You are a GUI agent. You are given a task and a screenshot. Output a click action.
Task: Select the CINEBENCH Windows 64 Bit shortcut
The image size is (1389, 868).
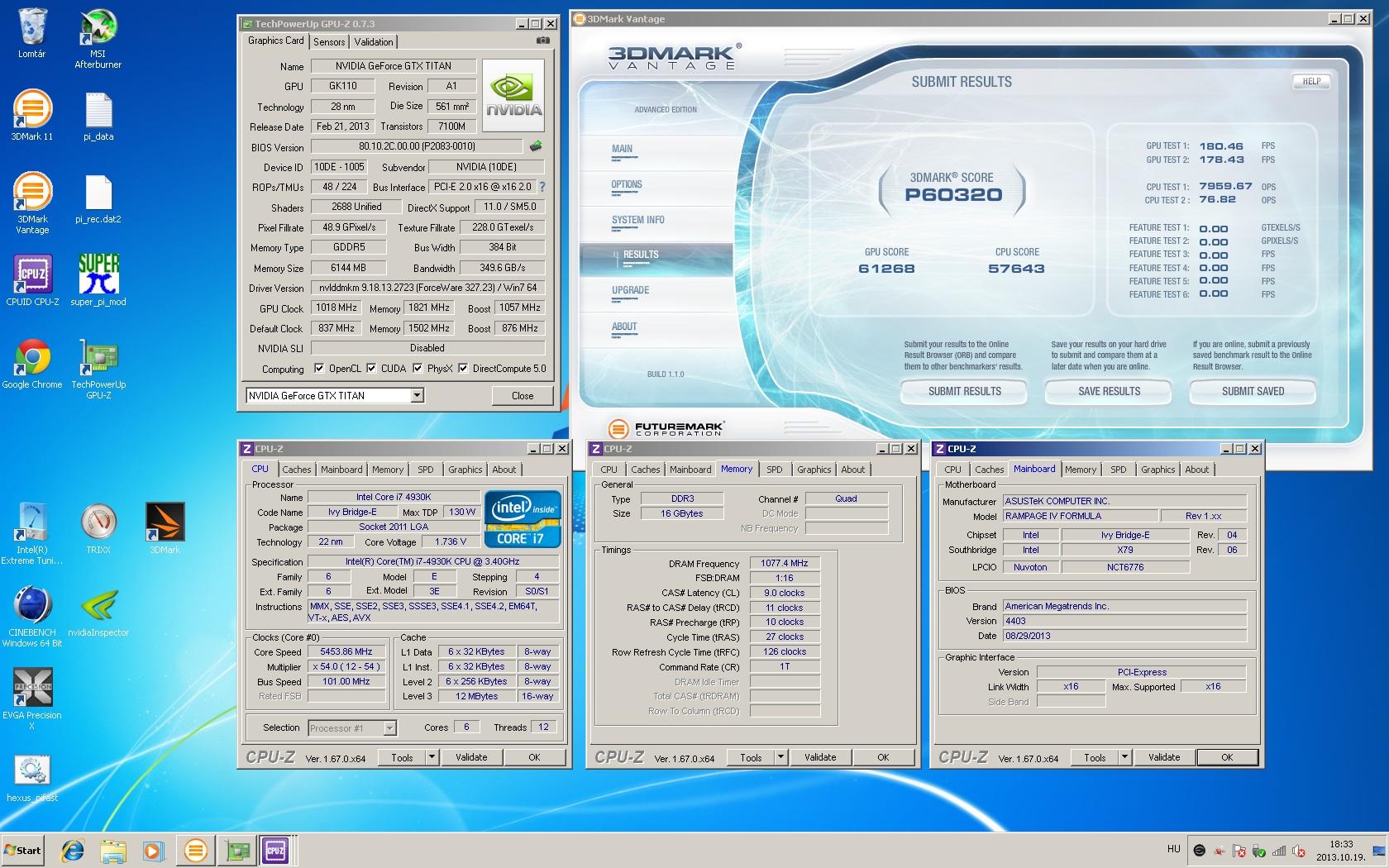pyautogui.click(x=32, y=617)
